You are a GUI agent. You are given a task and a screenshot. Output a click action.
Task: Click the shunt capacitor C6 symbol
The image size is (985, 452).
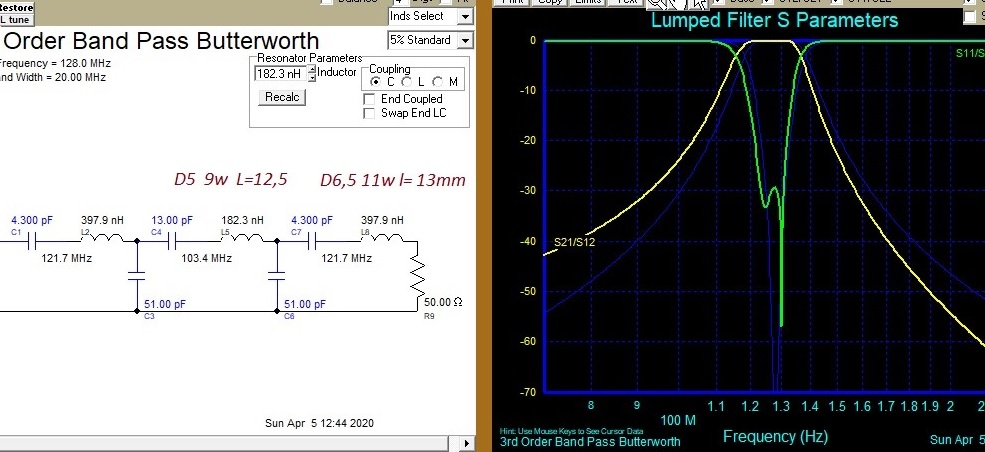pos(277,276)
